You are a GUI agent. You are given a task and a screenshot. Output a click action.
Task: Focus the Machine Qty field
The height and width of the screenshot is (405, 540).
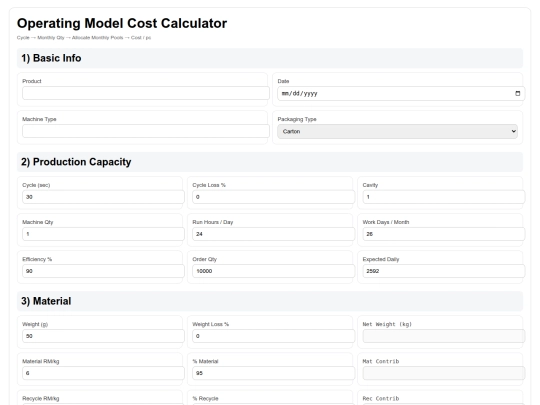click(x=103, y=234)
